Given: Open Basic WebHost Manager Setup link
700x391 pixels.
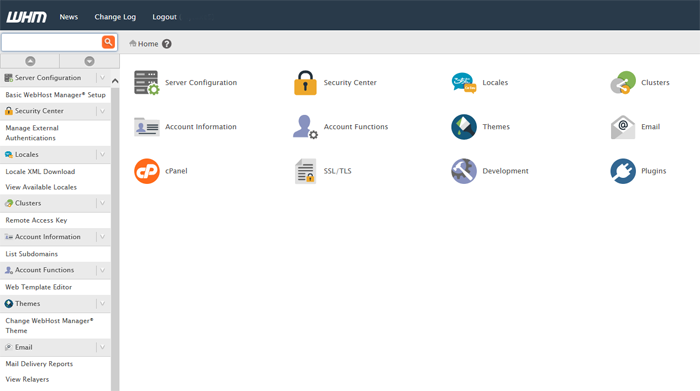Looking at the screenshot, I should pos(55,95).
